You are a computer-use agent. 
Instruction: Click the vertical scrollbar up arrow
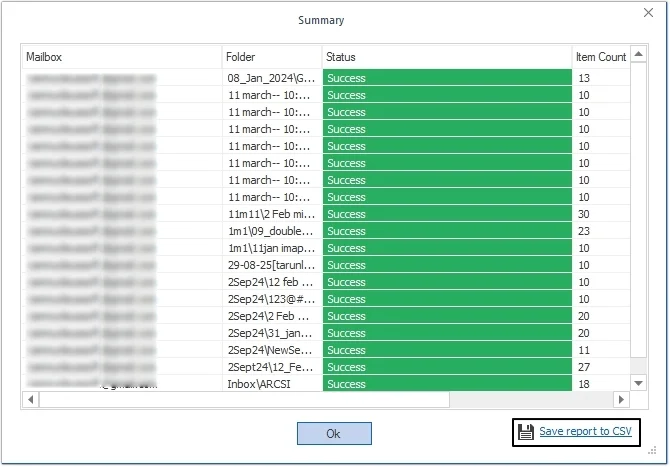point(638,54)
